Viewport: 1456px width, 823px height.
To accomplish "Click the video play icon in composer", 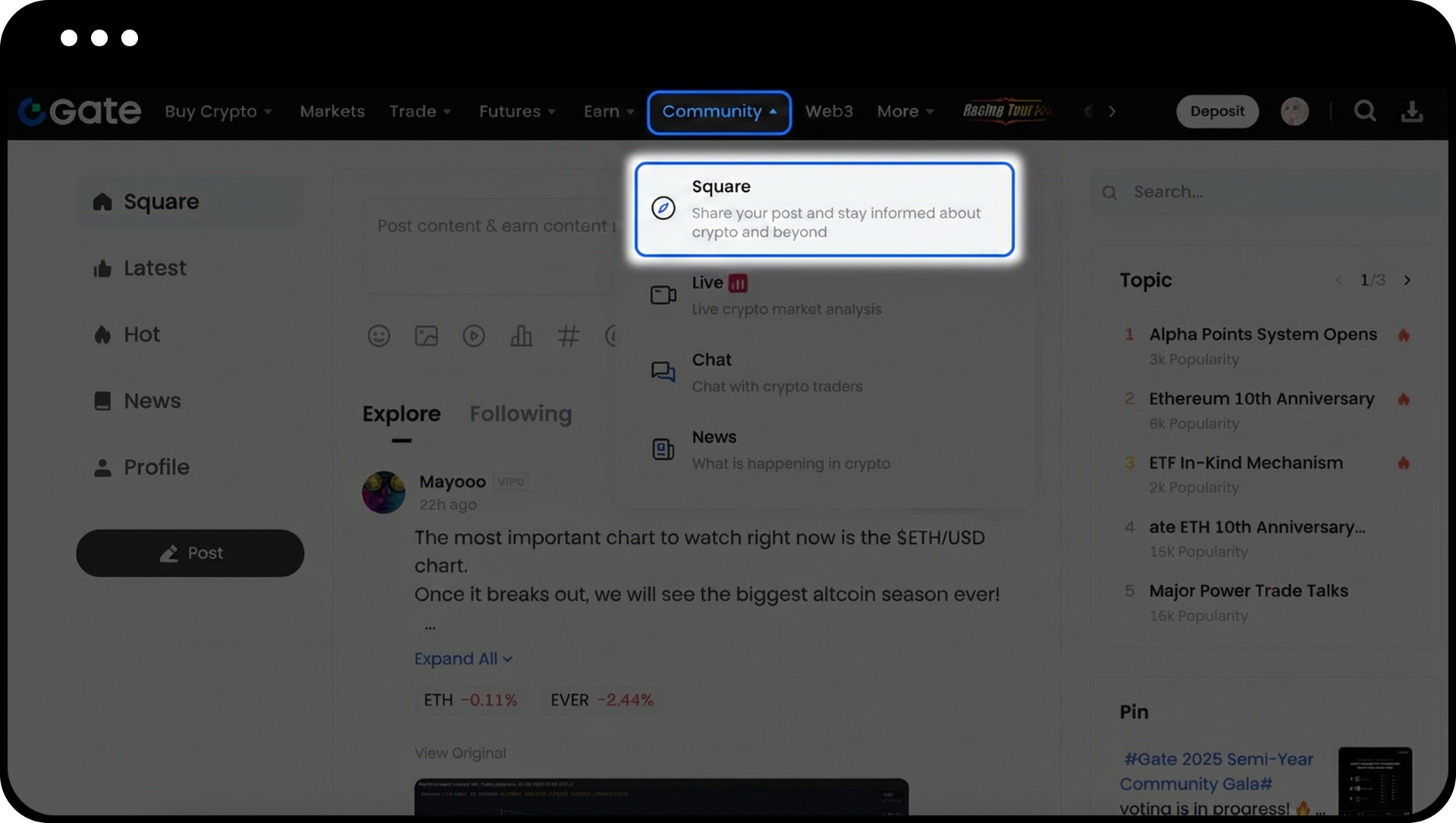I will (x=473, y=336).
